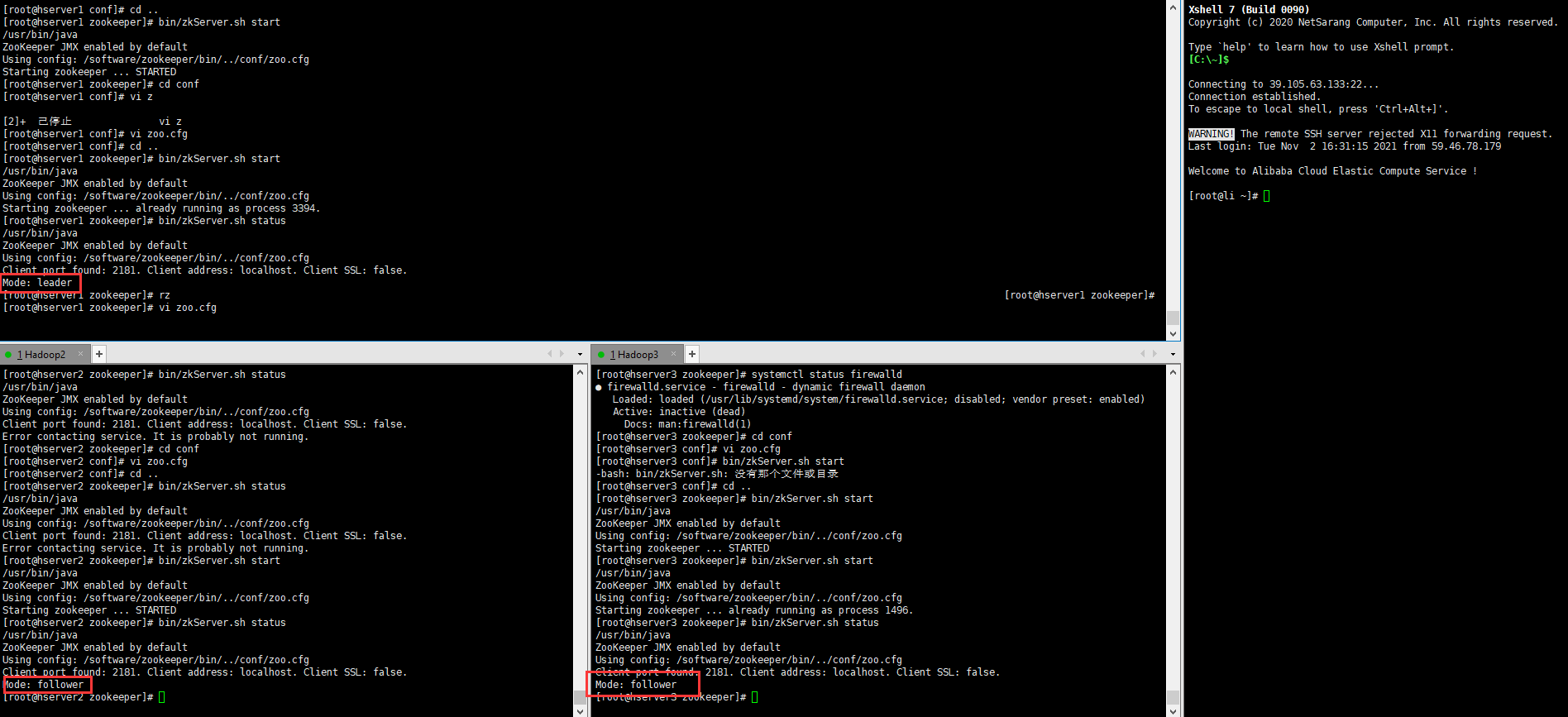The width and height of the screenshot is (1568, 717).
Task: Click the right tab-navigation arrow in the Hadoop3 tab bar
Action: pyautogui.click(x=1155, y=354)
